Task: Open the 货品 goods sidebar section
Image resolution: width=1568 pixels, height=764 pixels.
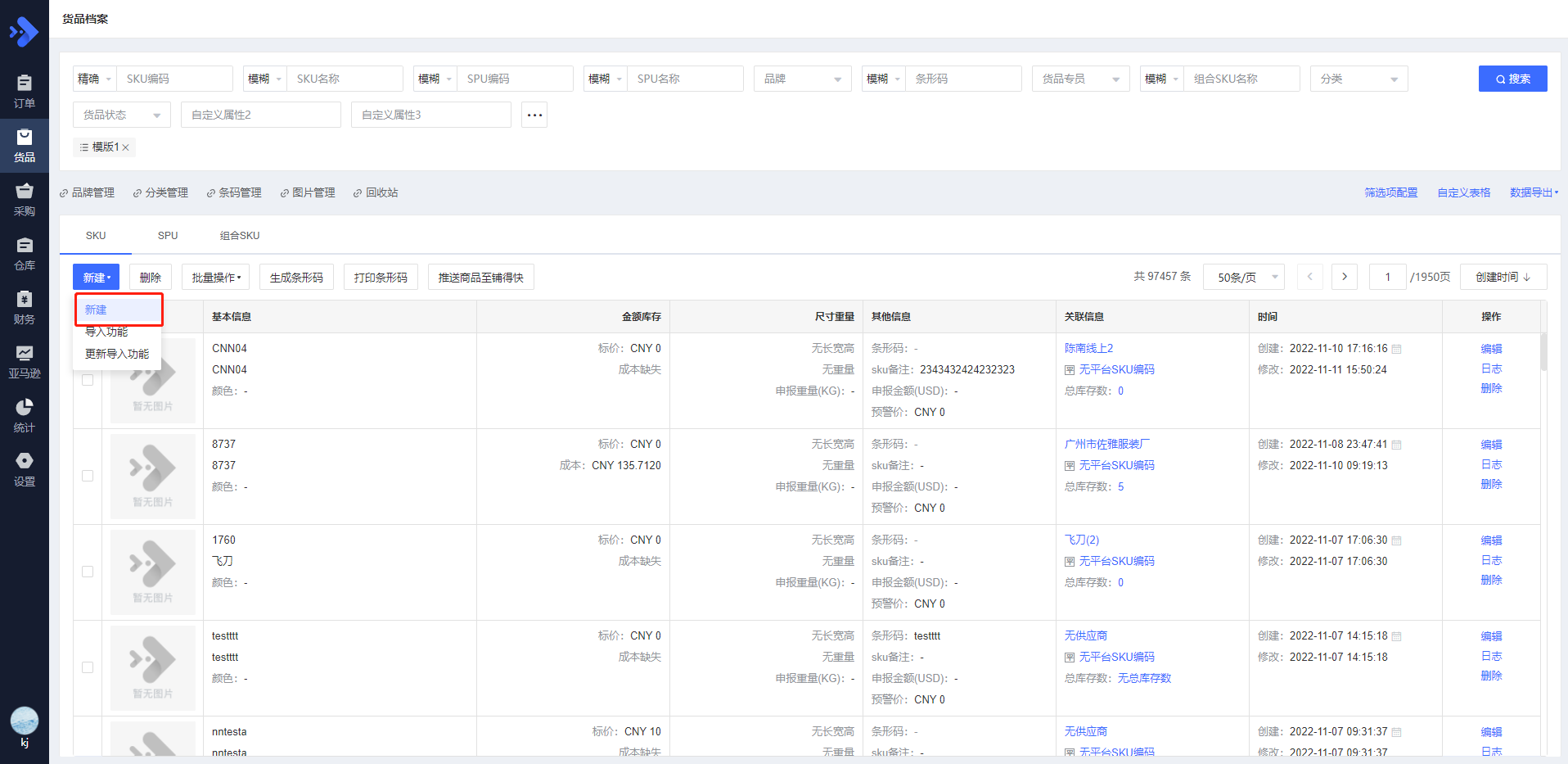Action: tap(25, 146)
